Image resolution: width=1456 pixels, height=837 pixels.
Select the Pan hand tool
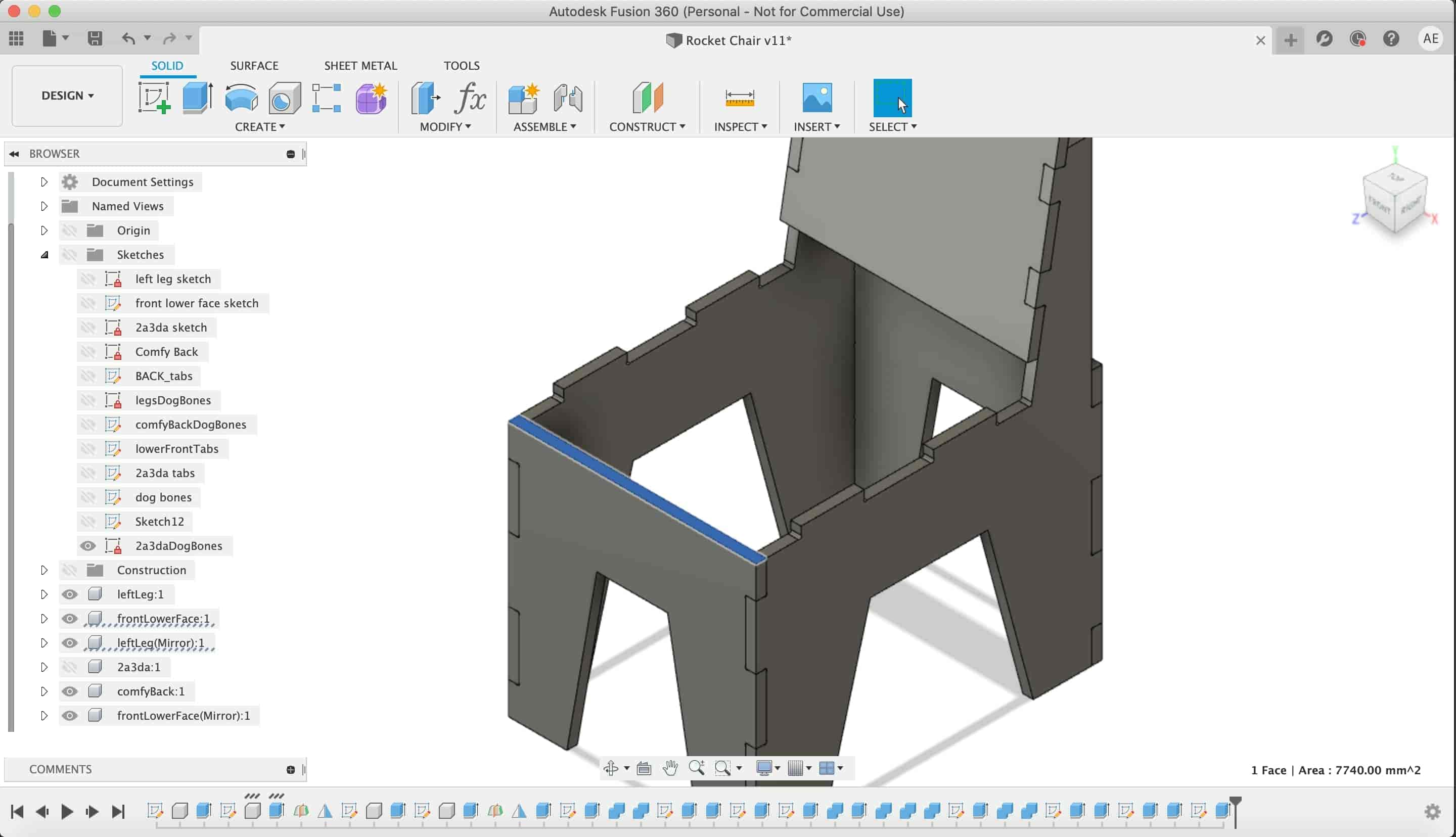tap(670, 768)
